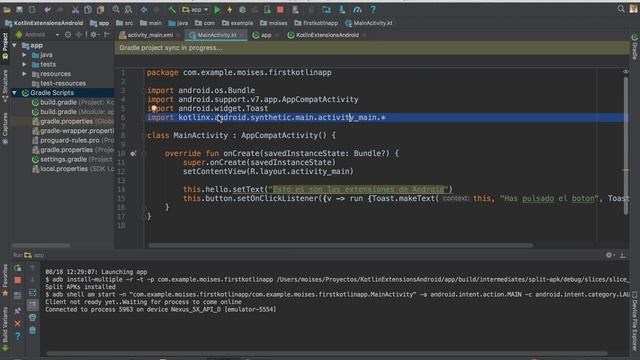Click the src breadcrumb
The image size is (640, 360).
point(124,23)
